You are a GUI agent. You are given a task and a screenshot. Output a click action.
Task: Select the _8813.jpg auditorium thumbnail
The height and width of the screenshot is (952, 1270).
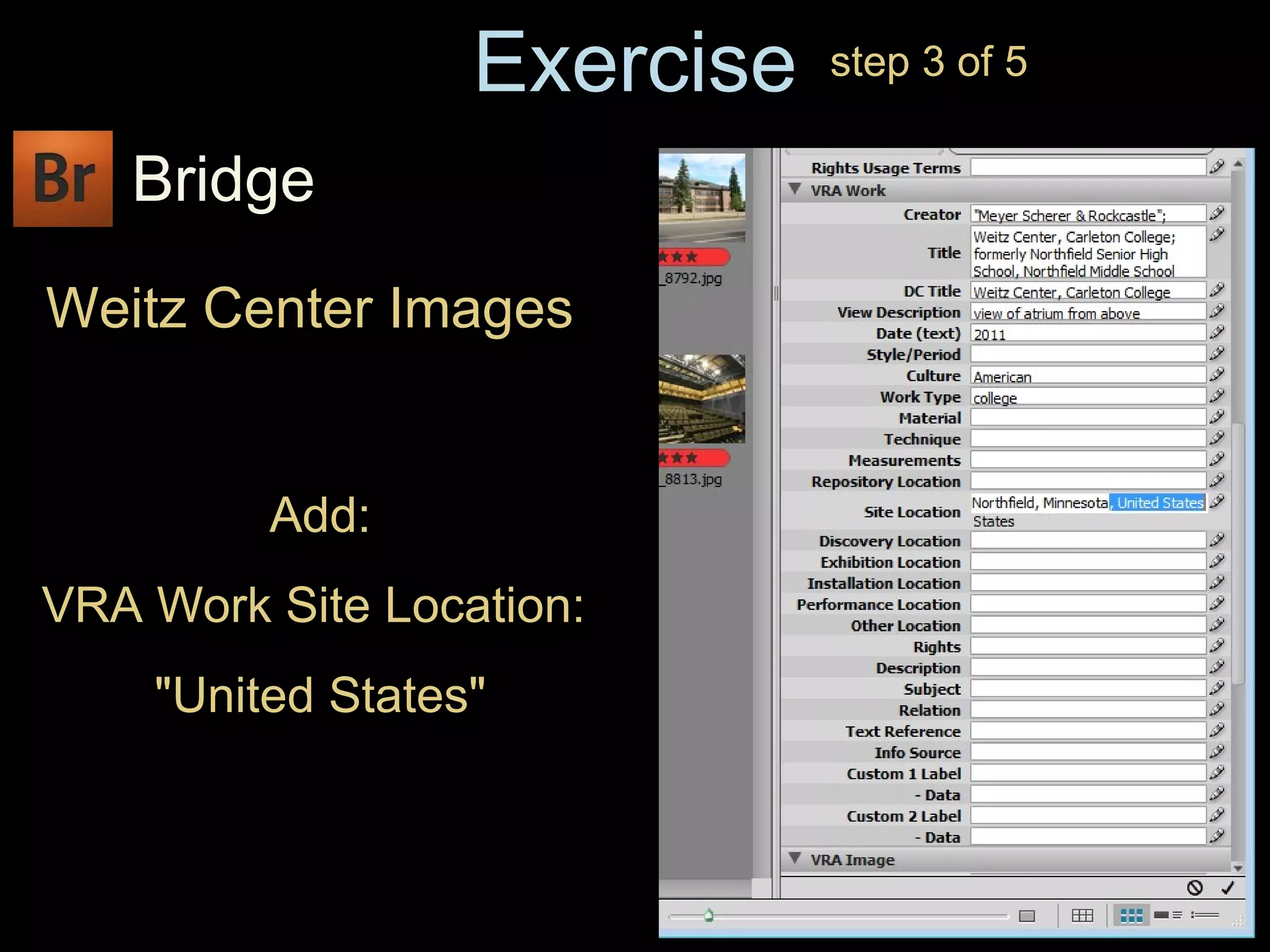[702, 399]
